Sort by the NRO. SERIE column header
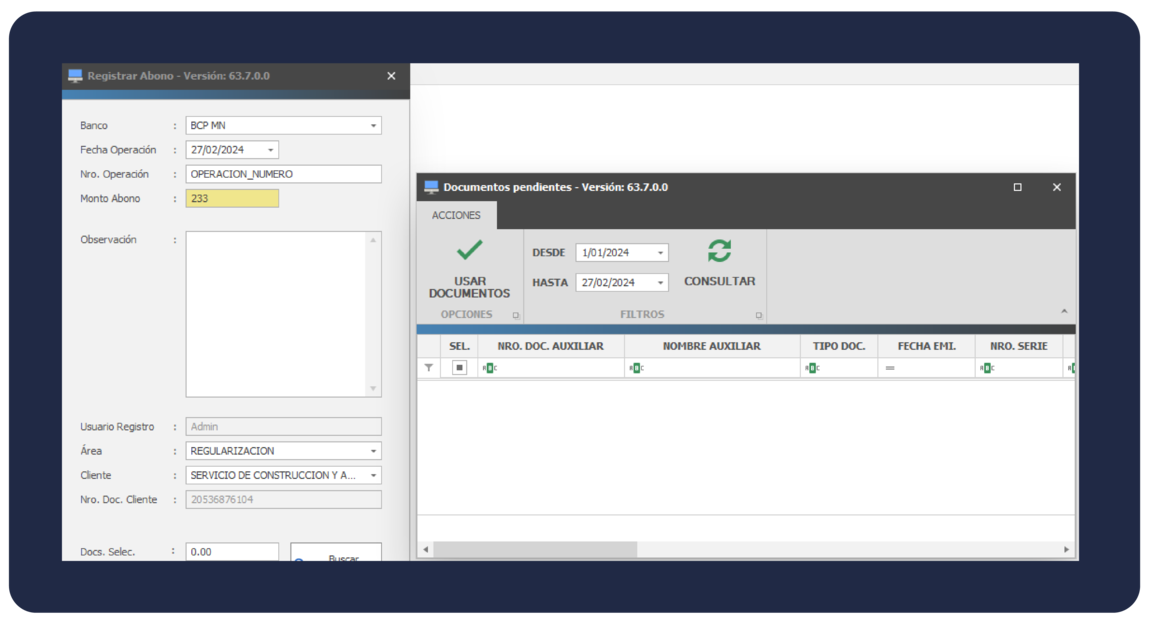 point(1018,346)
